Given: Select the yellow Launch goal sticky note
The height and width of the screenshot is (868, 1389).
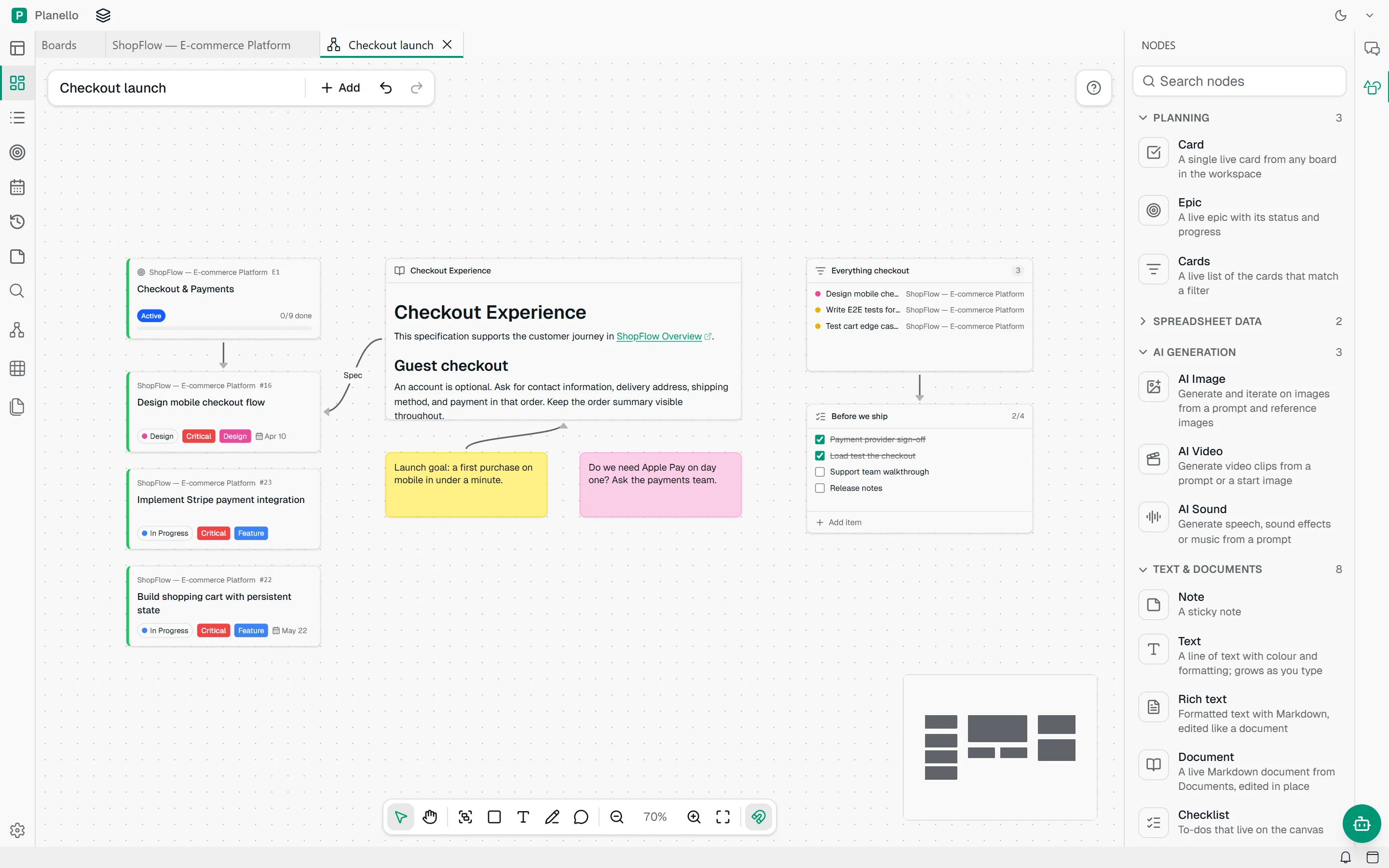Looking at the screenshot, I should pos(466,485).
